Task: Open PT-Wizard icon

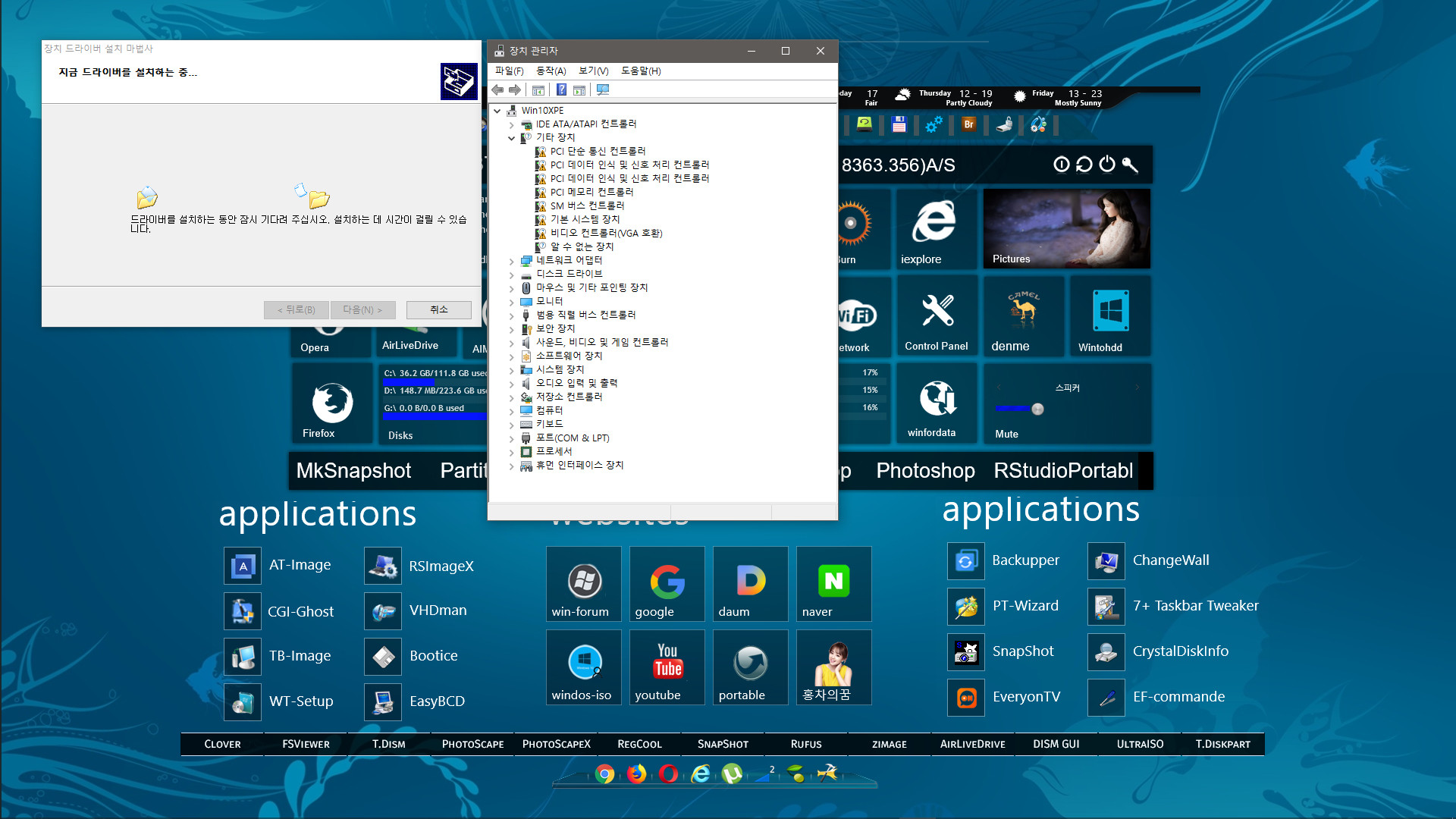Action: pyautogui.click(x=966, y=607)
